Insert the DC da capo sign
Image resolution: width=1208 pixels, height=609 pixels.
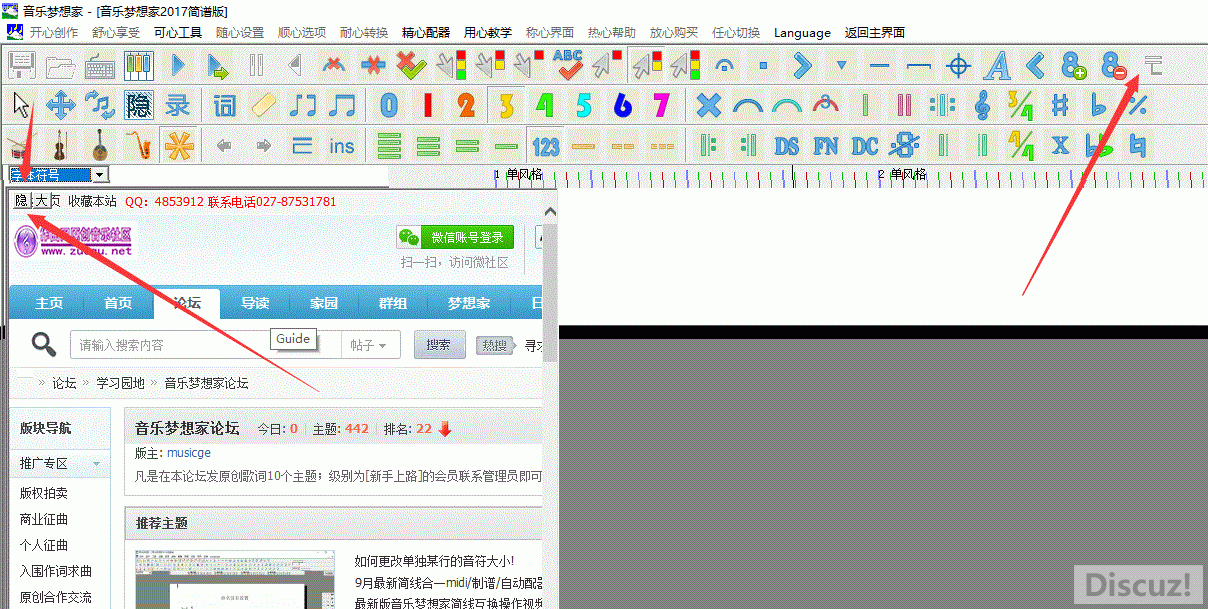coord(865,145)
